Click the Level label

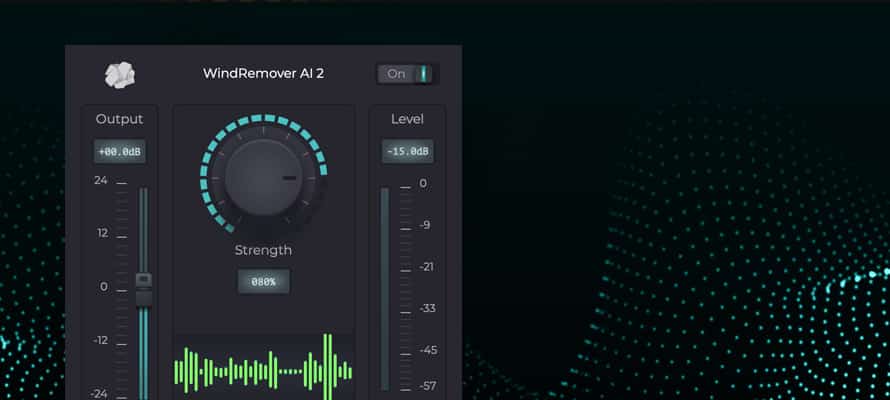click(x=408, y=119)
